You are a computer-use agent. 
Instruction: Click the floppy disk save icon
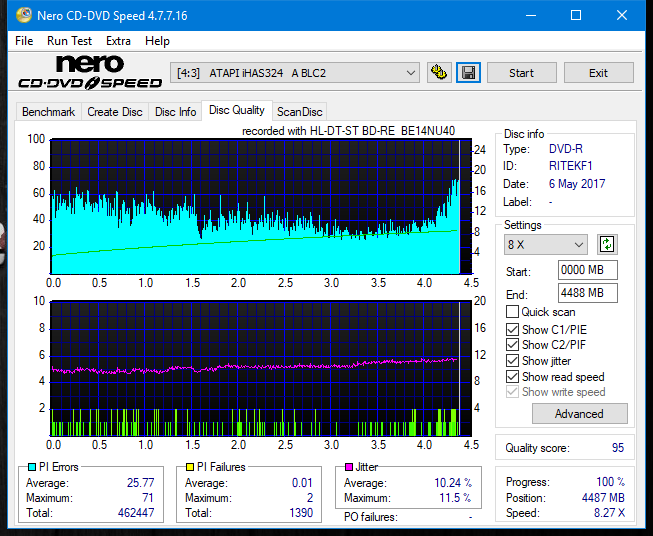468,73
